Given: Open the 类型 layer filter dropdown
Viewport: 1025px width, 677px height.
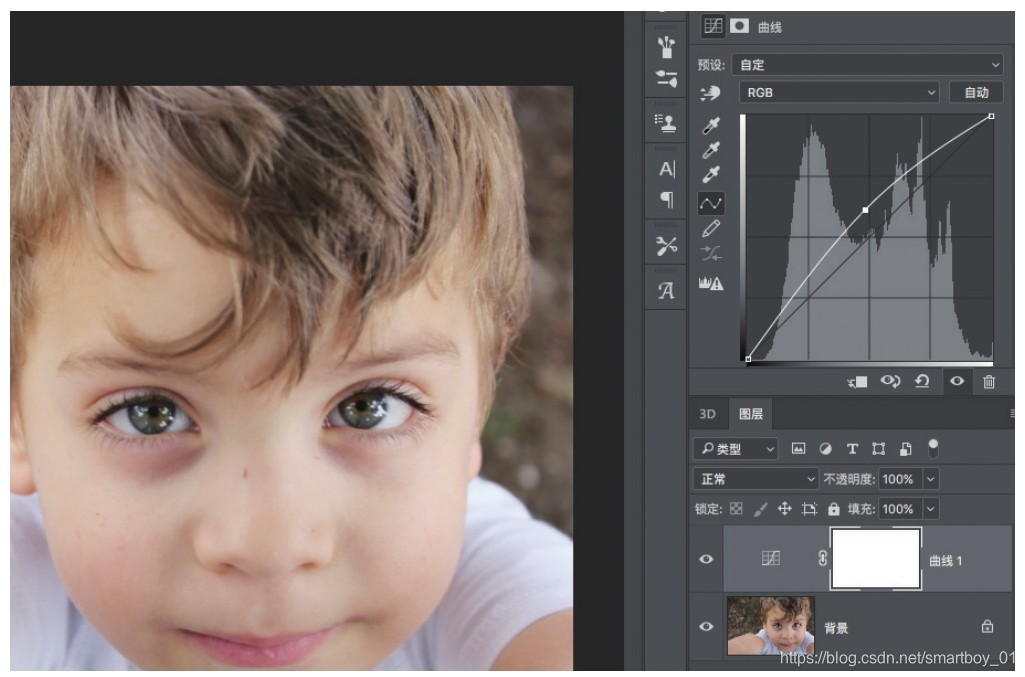Looking at the screenshot, I should (x=735, y=449).
